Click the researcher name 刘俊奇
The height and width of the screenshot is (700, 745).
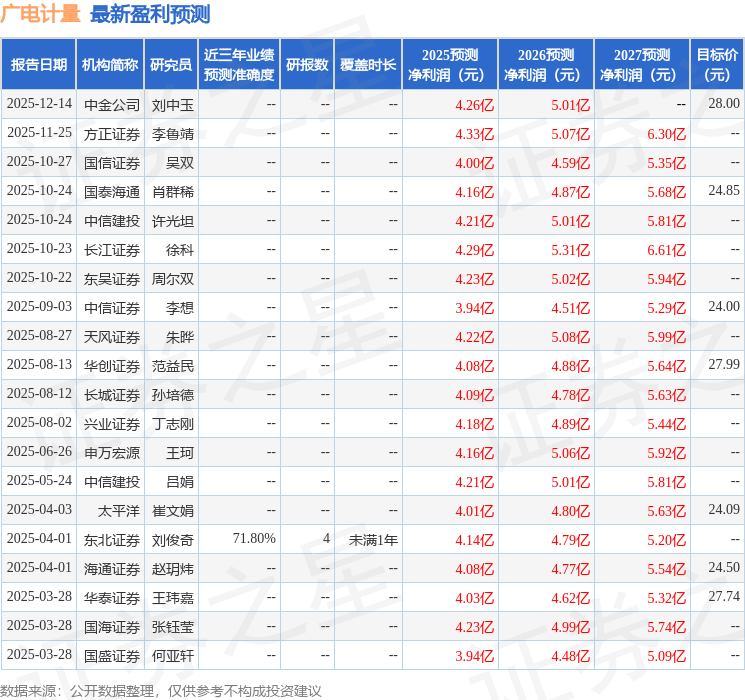point(173,540)
